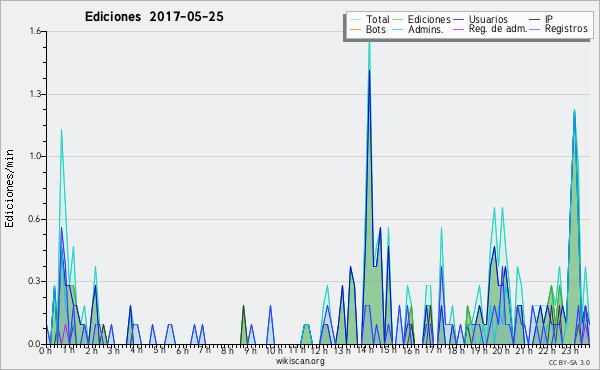Click the 5 h x-axis label

coord(159,350)
